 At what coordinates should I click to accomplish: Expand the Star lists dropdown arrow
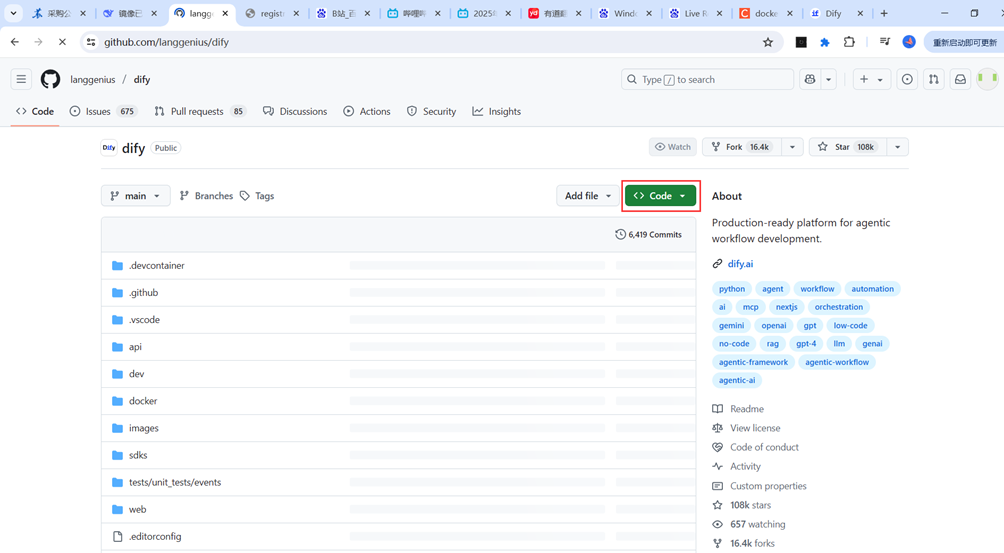898,147
